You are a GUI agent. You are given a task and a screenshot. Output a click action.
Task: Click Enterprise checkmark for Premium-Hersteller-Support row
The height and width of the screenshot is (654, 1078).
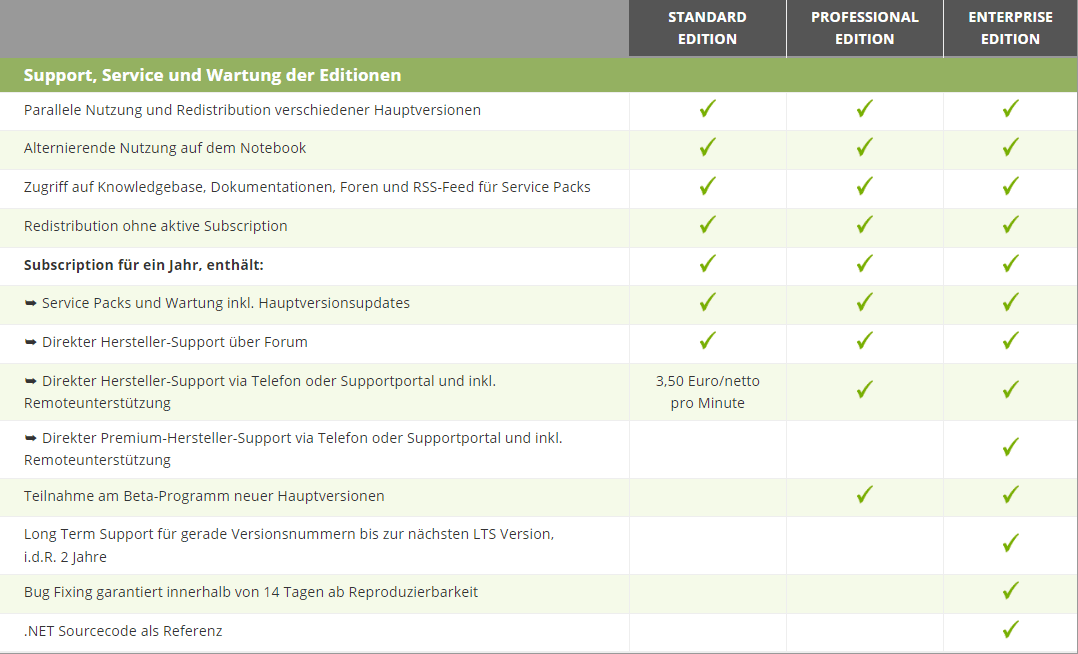(1011, 448)
